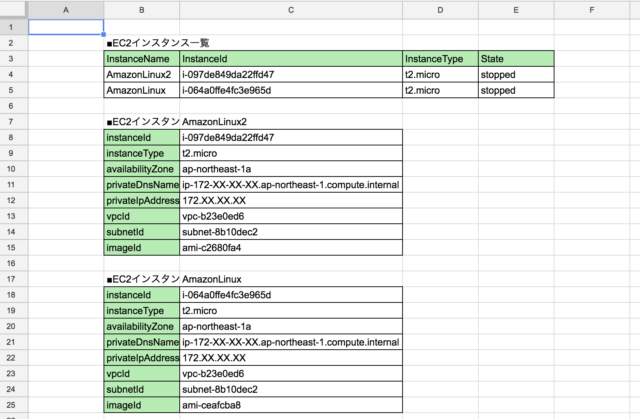Select 172.XX.XX.XX value in row 22
Image resolution: width=640 pixels, height=419 pixels.
(x=291, y=358)
